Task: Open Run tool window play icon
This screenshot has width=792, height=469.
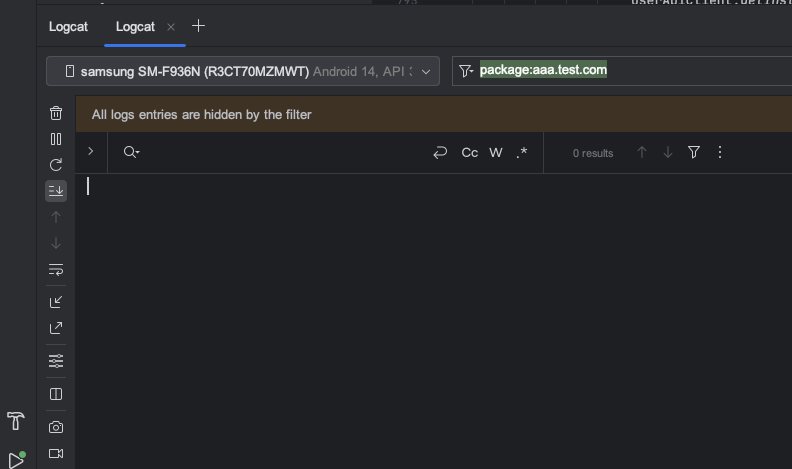Action: [x=16, y=460]
